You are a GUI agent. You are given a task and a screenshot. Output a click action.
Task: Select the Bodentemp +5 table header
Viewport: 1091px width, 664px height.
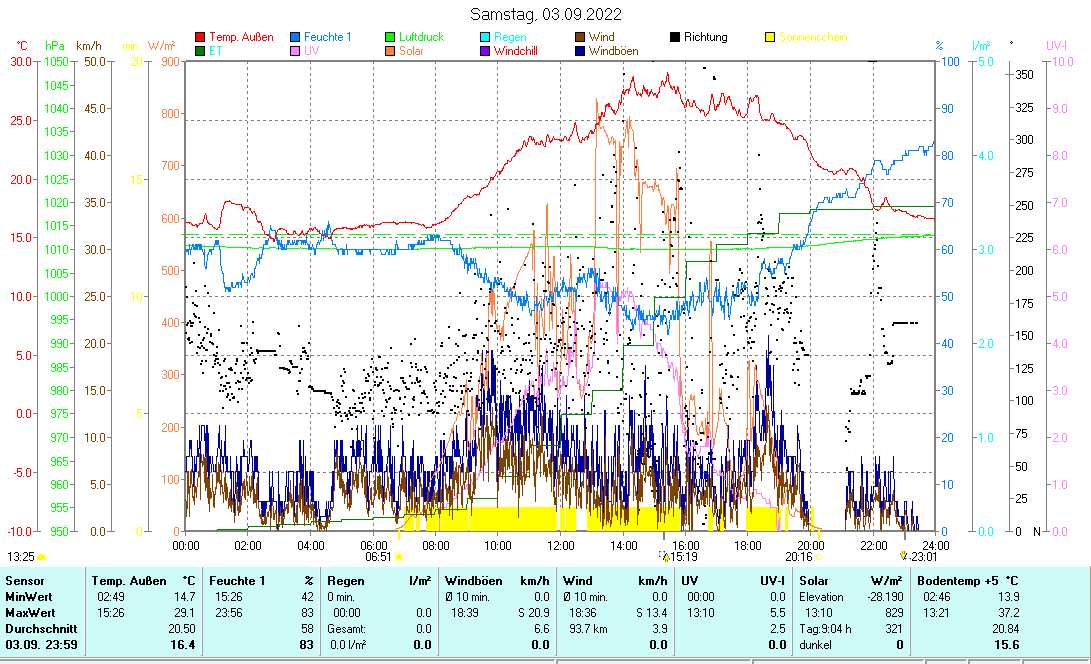tap(954, 580)
